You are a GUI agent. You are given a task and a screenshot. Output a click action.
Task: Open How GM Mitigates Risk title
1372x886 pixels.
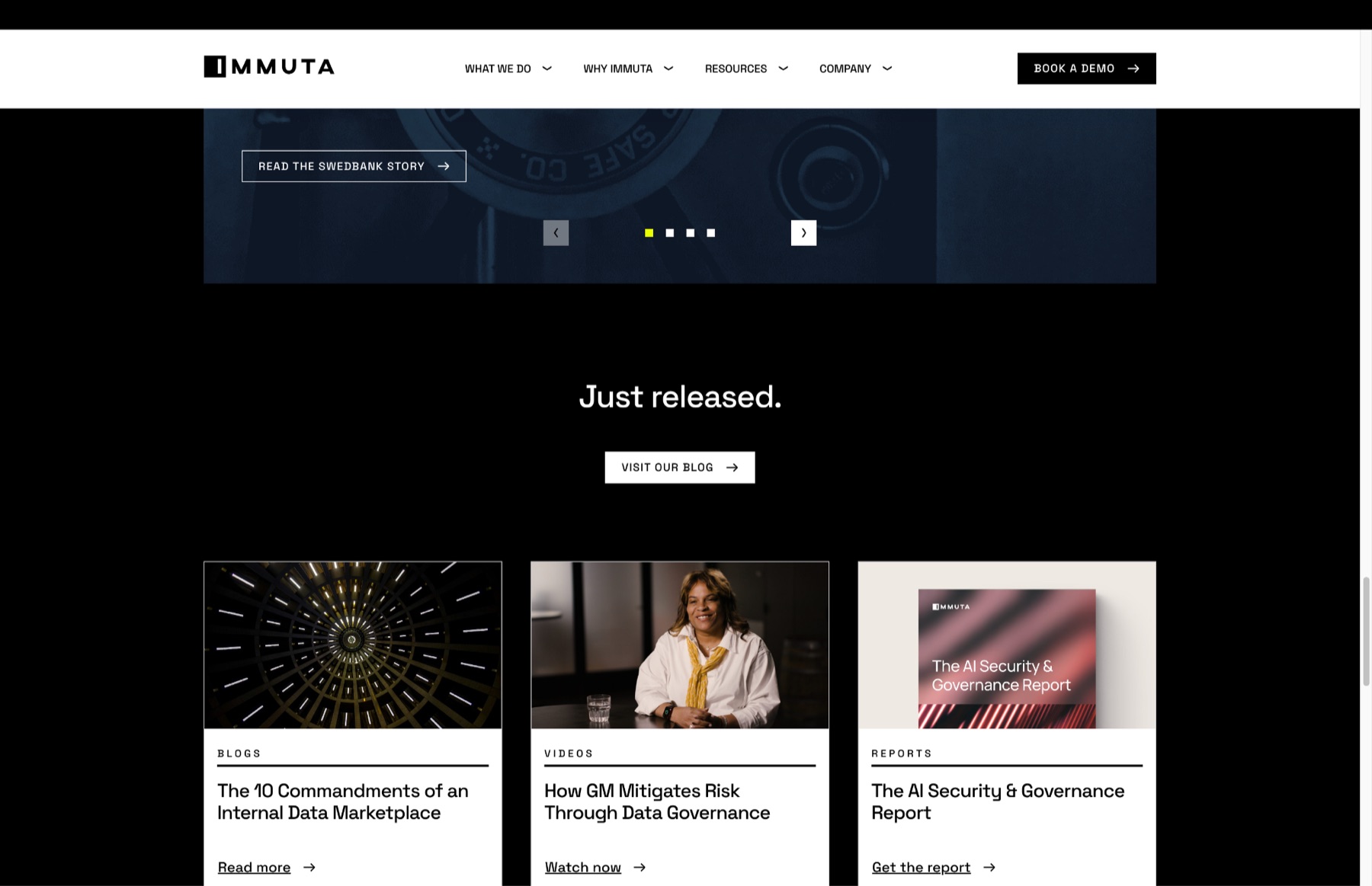pyautogui.click(x=657, y=801)
